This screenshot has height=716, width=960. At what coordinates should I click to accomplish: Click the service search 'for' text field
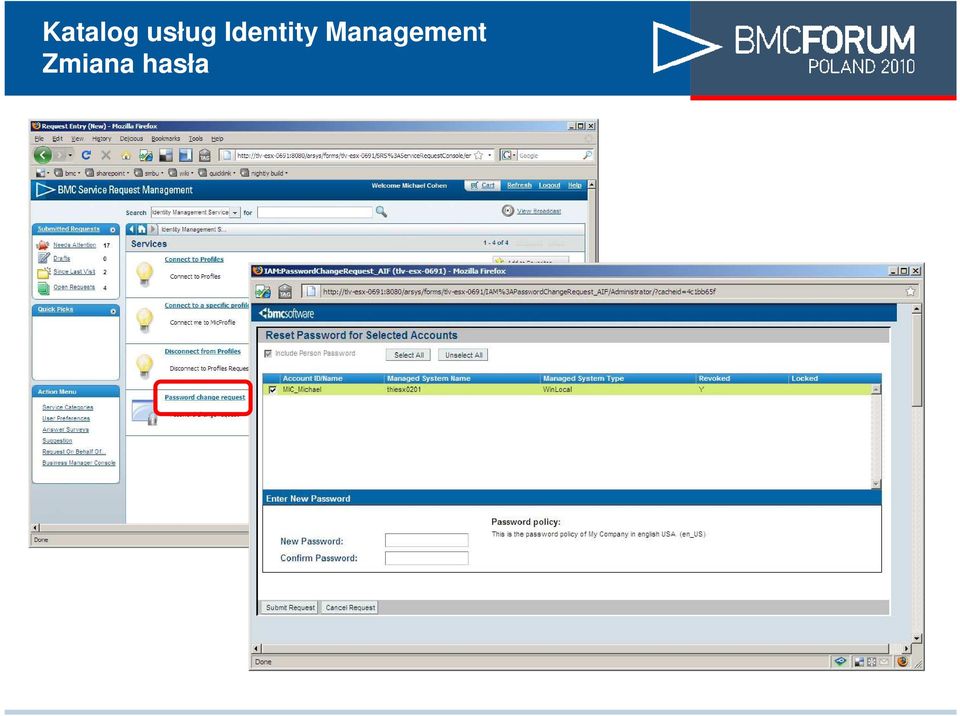click(x=315, y=213)
